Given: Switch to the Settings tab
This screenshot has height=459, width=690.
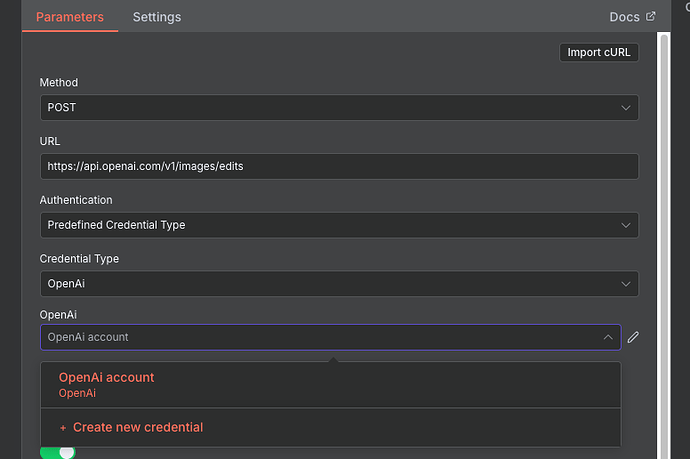Looking at the screenshot, I should 157,17.
